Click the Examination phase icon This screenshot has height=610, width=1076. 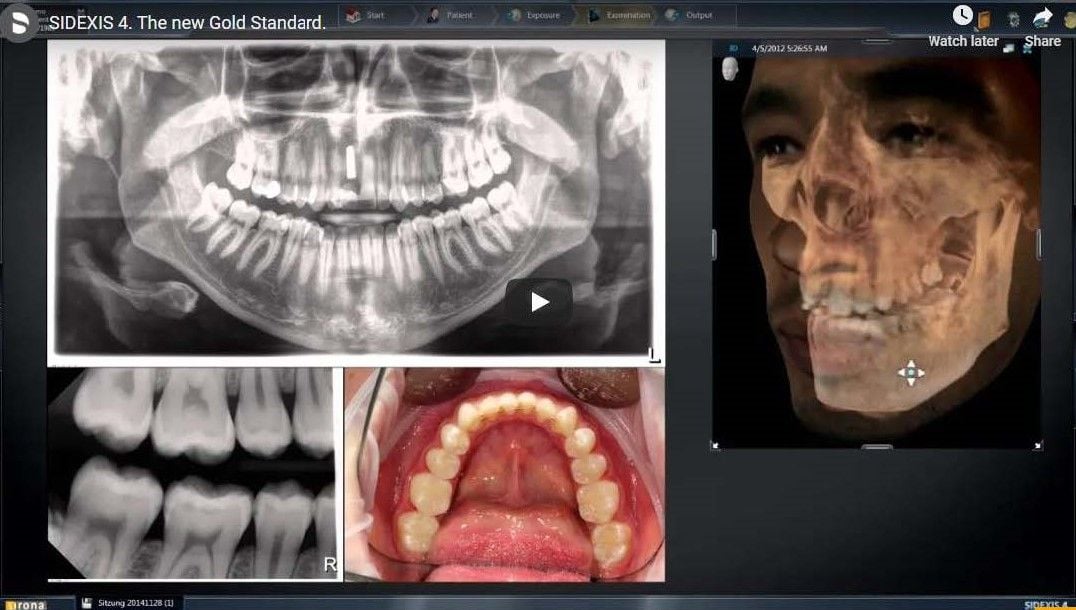[594, 16]
